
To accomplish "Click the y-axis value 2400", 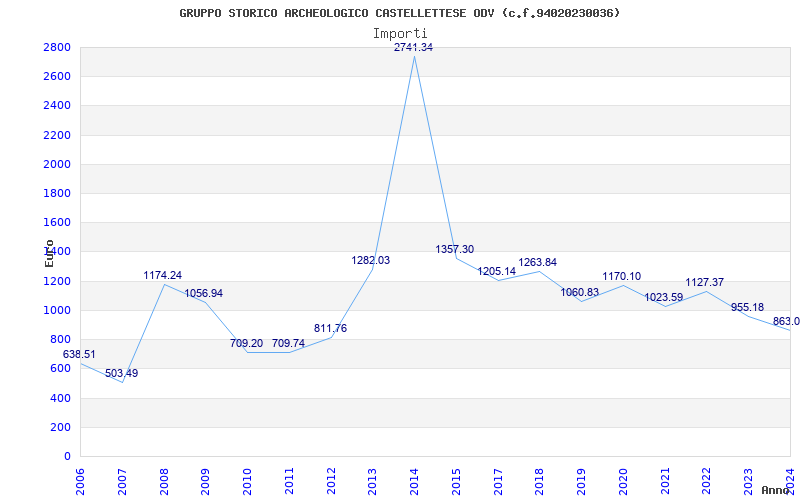I will (x=57, y=106).
